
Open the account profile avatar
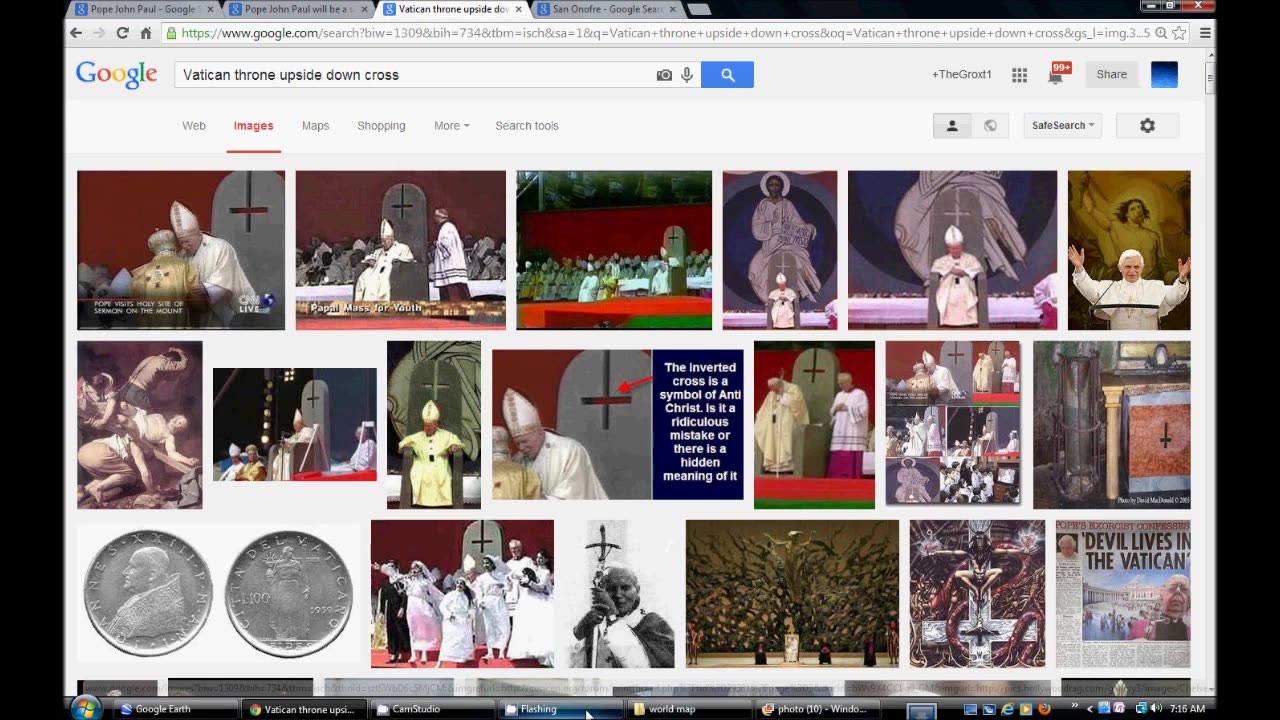[1164, 75]
